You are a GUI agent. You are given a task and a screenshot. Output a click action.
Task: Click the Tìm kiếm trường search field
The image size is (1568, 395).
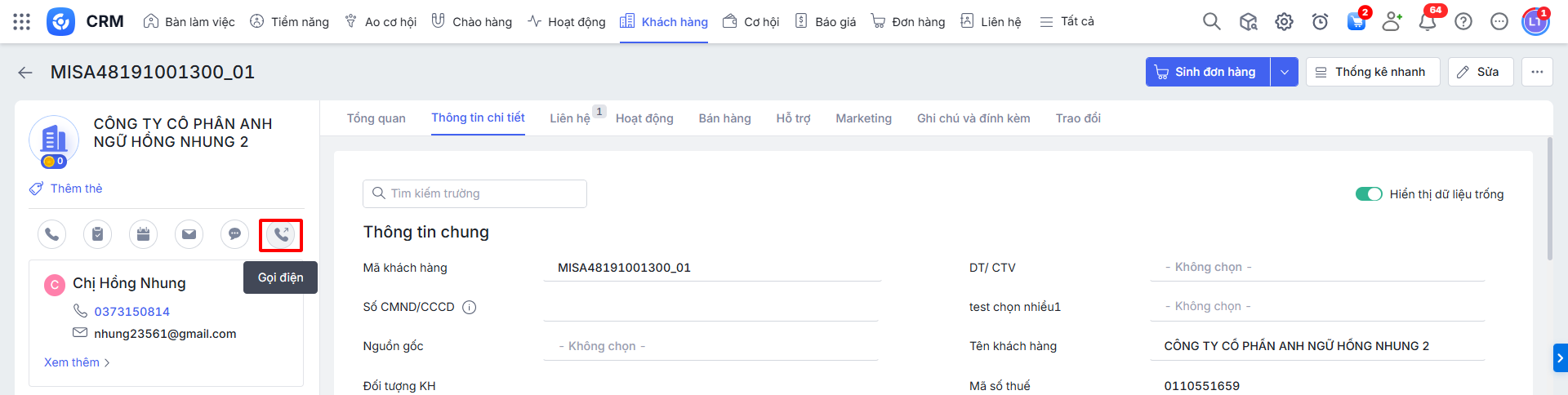pos(474,193)
